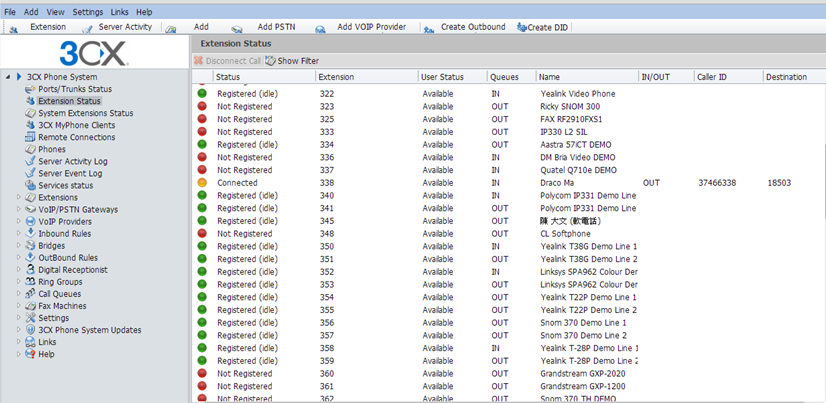Select the Draco Ma row name

(557, 183)
